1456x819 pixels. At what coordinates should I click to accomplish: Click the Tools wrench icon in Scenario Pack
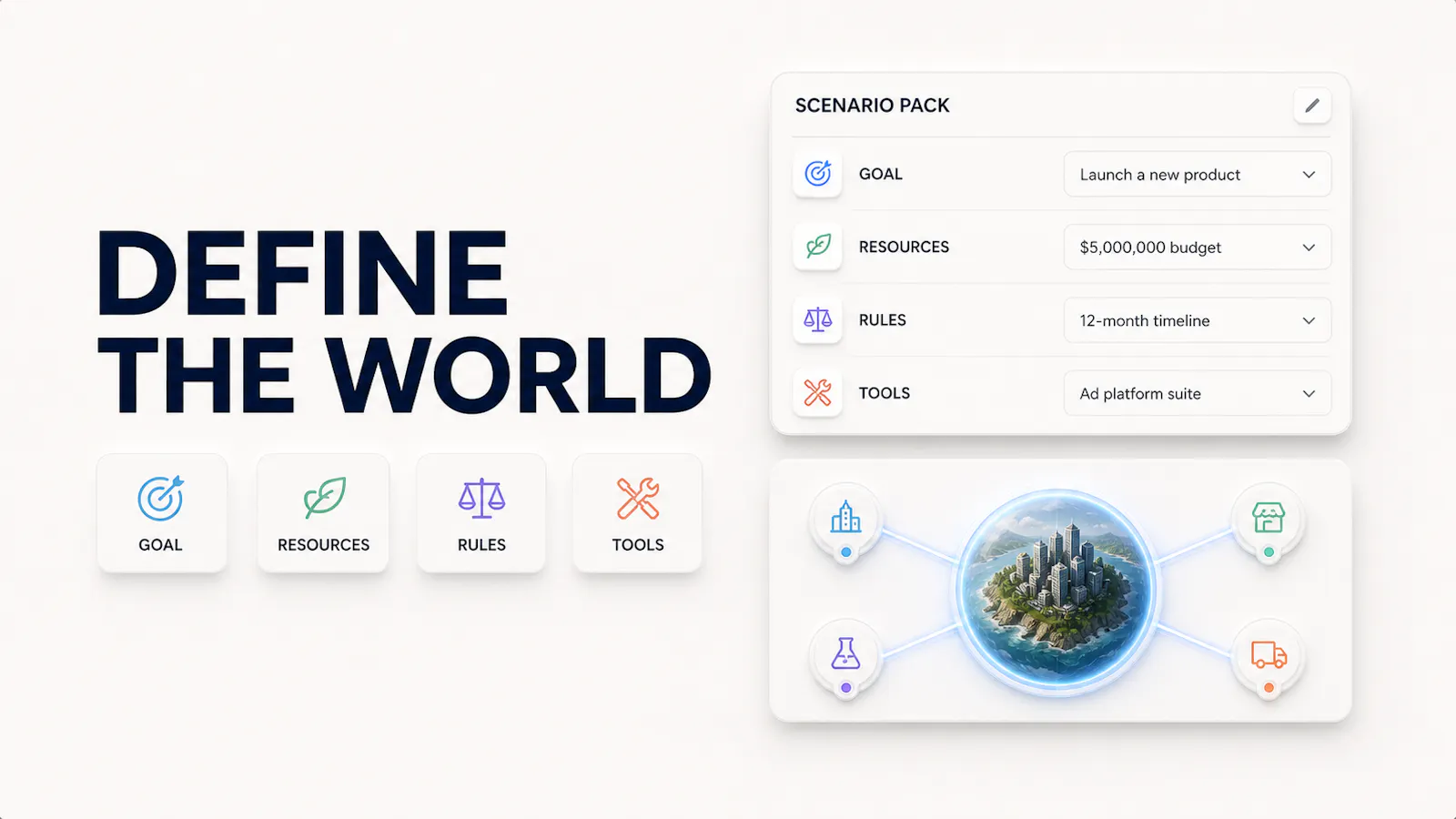pos(817,392)
